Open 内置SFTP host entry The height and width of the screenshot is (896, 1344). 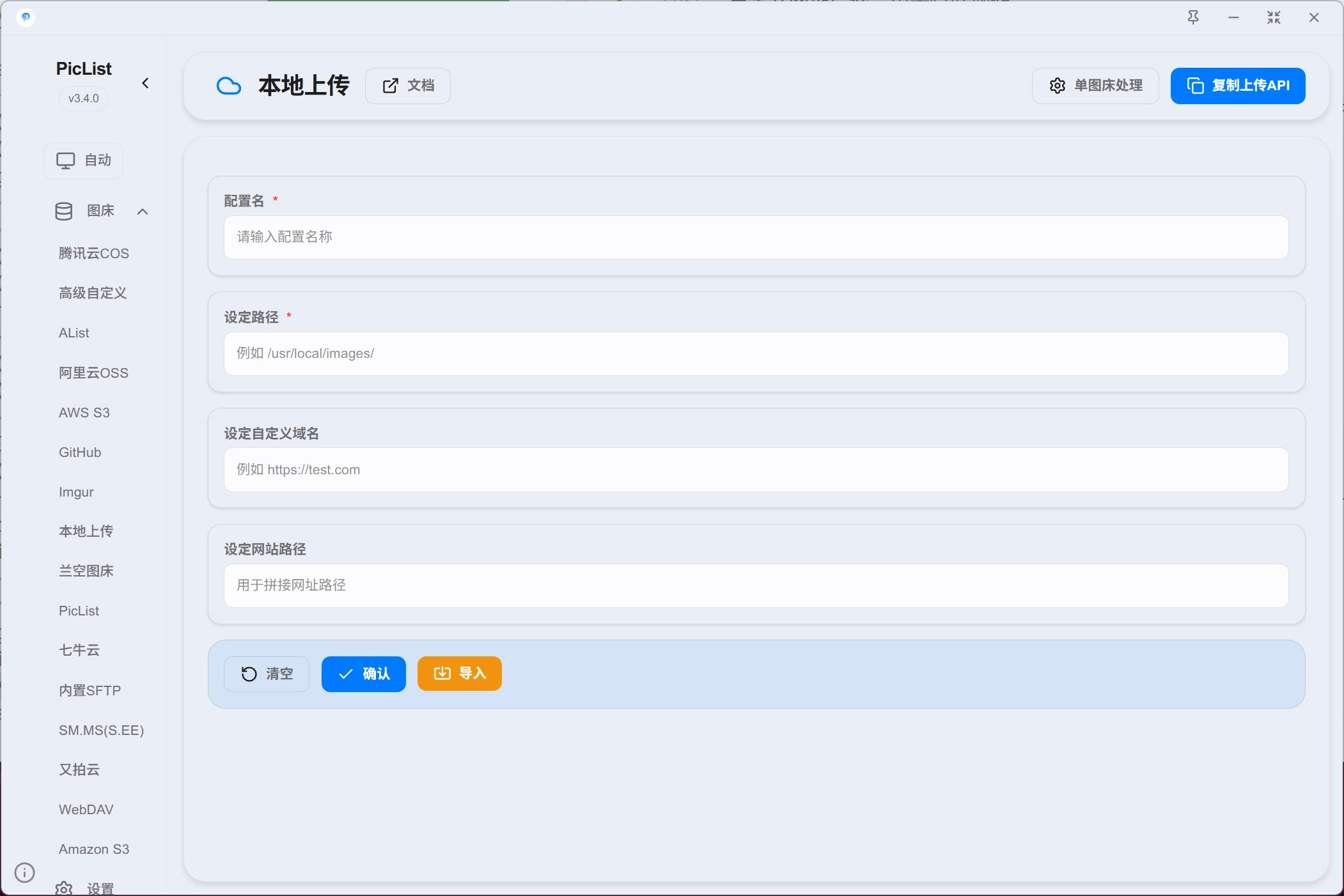pos(90,691)
